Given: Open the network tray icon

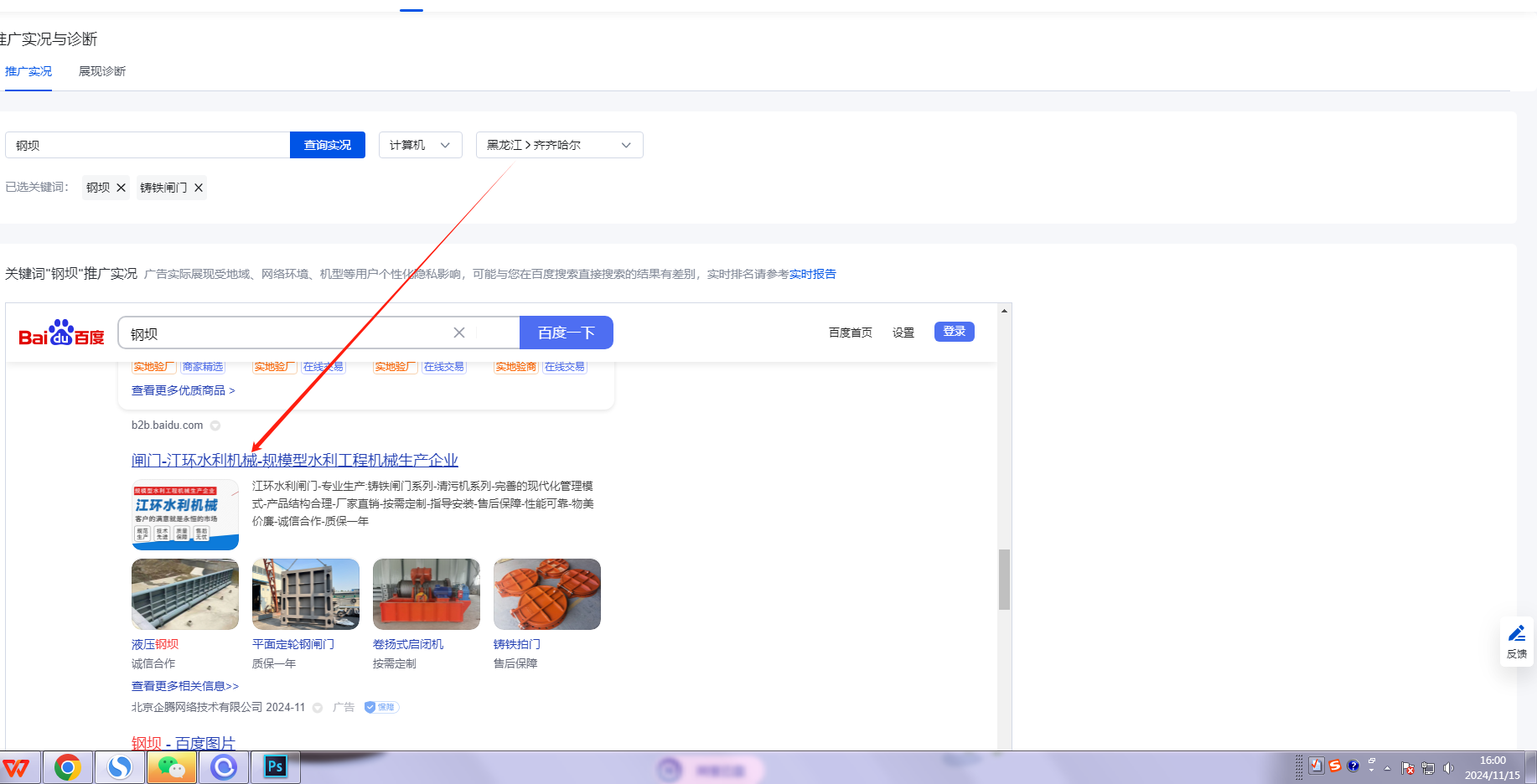Looking at the screenshot, I should pyautogui.click(x=1428, y=768).
